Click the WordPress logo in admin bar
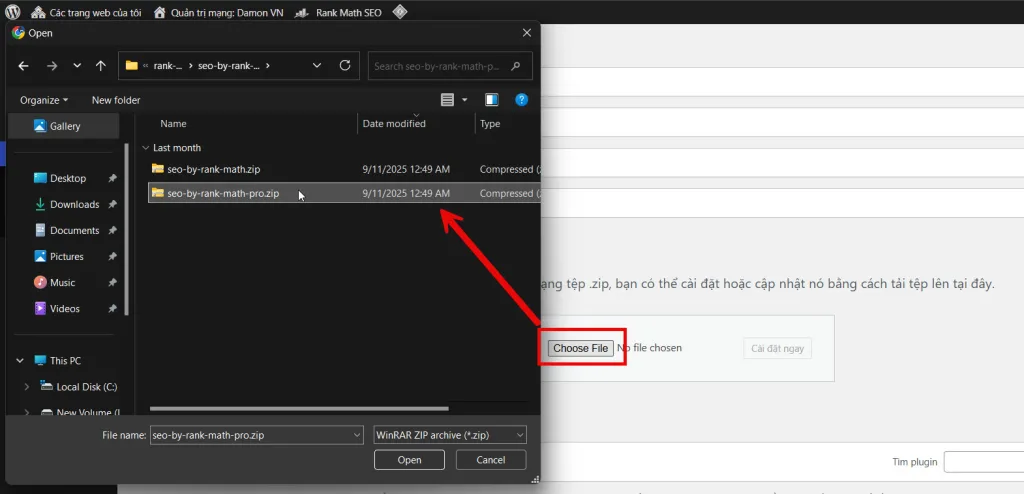Image resolution: width=1024 pixels, height=494 pixels. tap(13, 12)
